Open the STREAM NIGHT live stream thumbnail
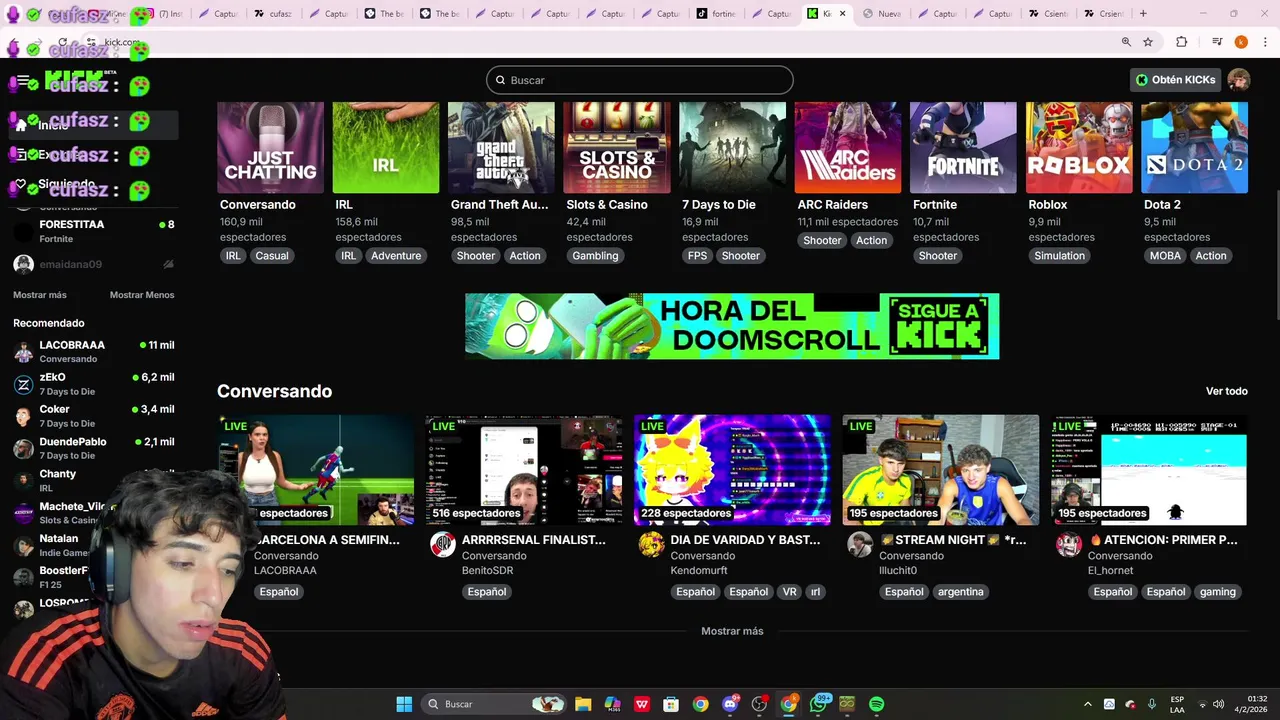Screen dimensions: 1280x720 coord(941,470)
